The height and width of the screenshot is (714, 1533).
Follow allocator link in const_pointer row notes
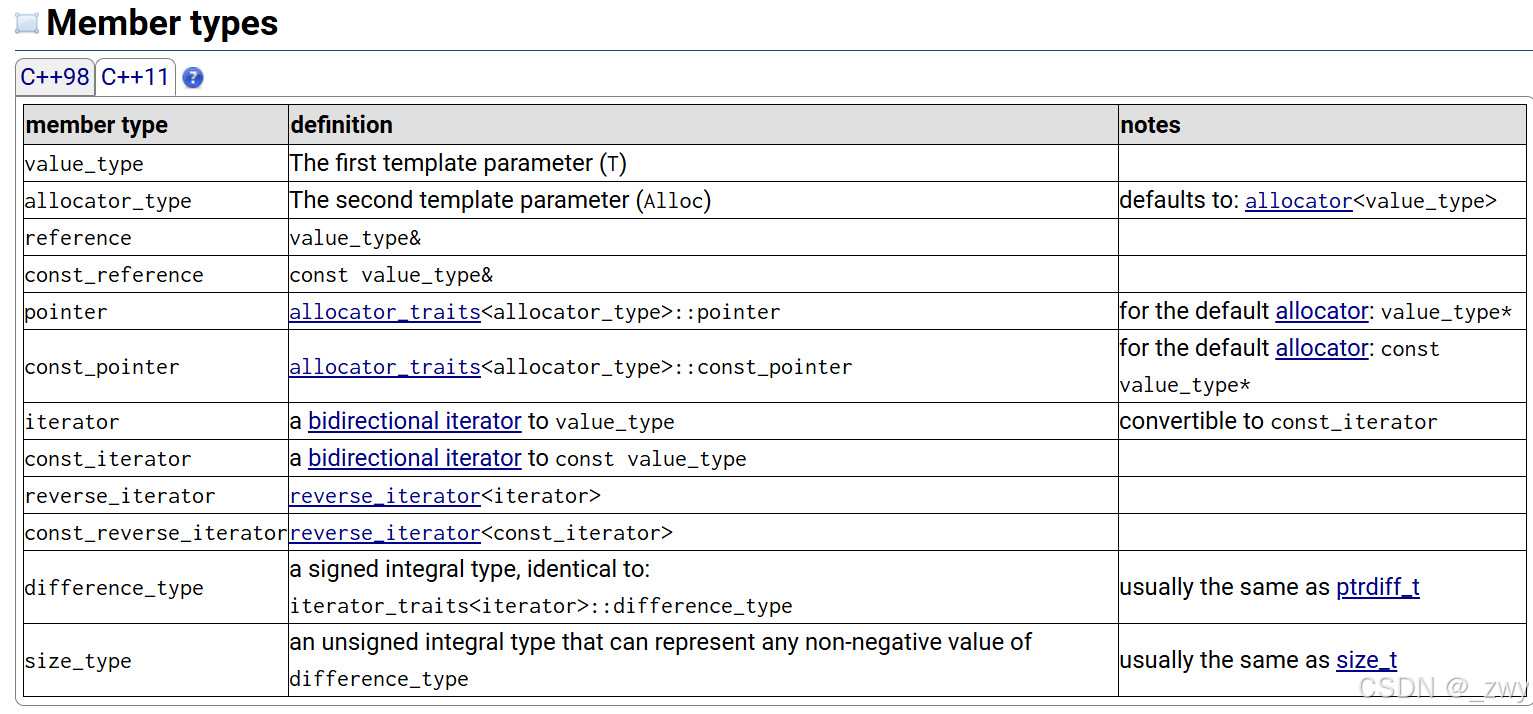(x=1321, y=348)
